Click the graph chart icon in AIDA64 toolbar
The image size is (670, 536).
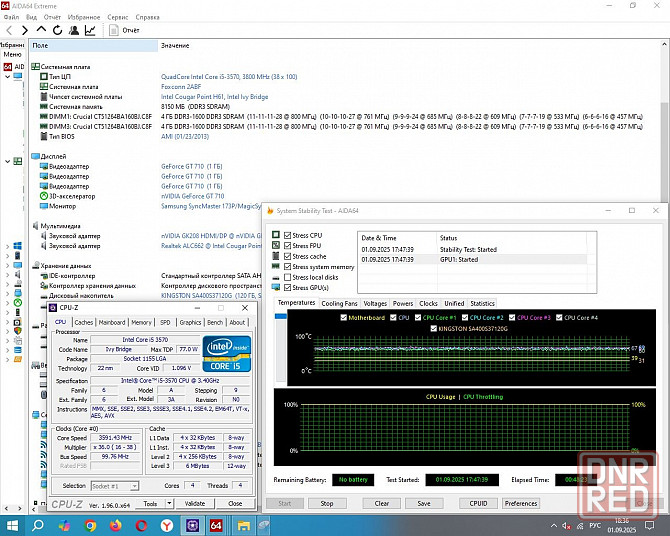coord(91,31)
